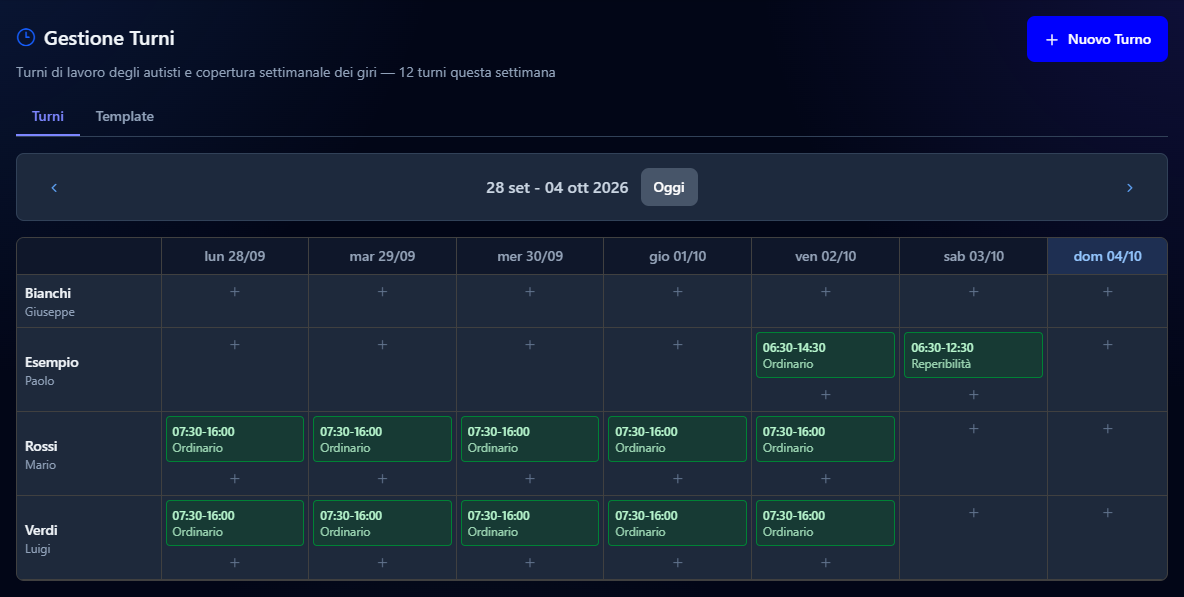Add another shift for Esempio on sab 03/10

click(x=973, y=395)
